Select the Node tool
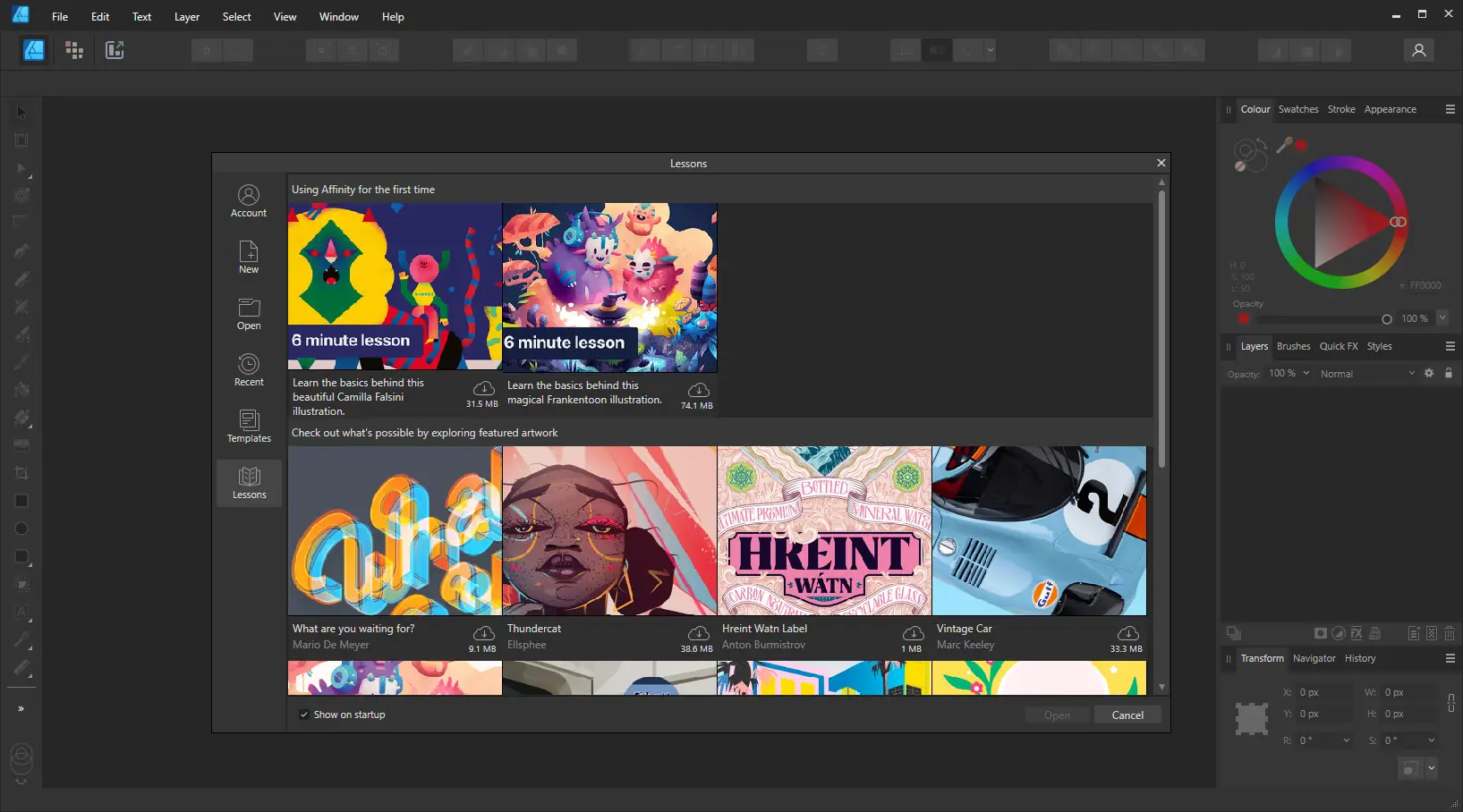The height and width of the screenshot is (812, 1463). pyautogui.click(x=21, y=168)
